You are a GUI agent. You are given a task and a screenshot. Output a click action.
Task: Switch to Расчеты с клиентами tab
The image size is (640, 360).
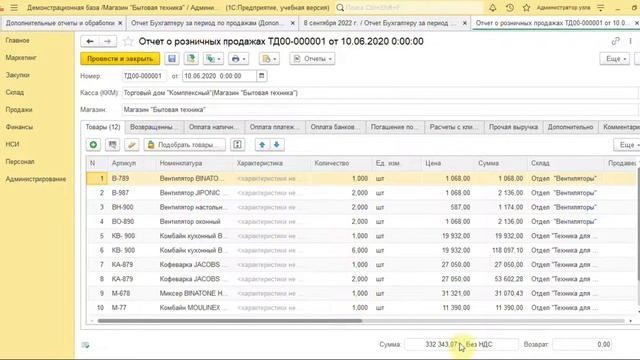[454, 127]
